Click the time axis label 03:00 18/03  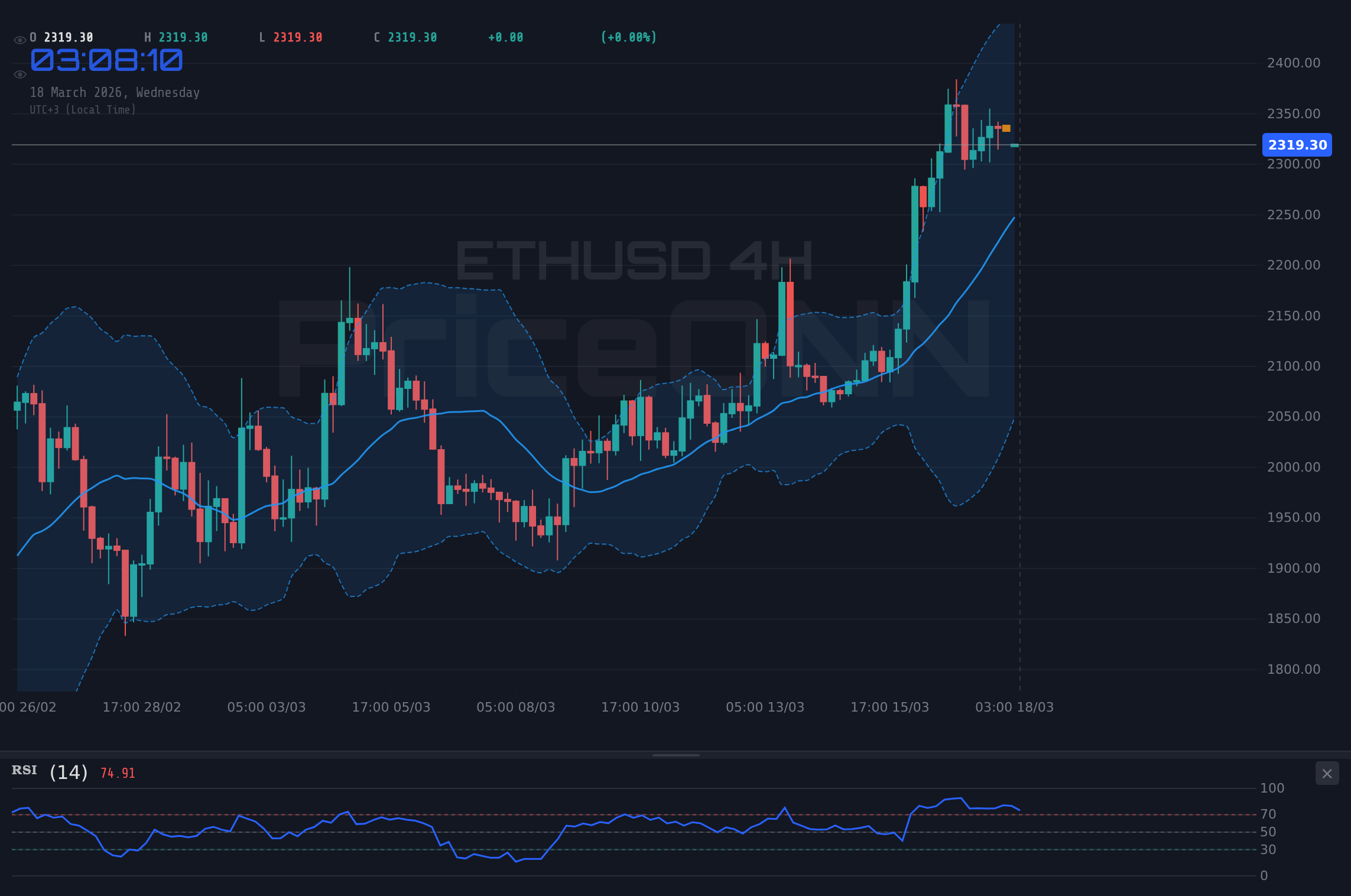coord(1014,707)
